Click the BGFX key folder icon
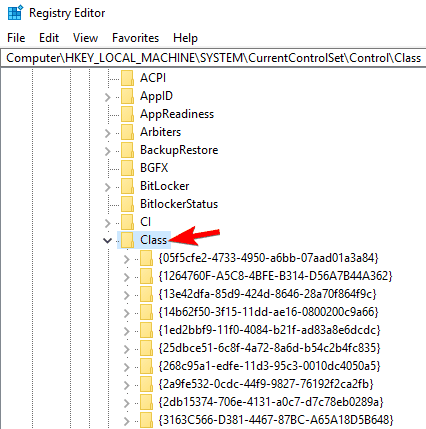This screenshot has width=426, height=429. [128, 168]
